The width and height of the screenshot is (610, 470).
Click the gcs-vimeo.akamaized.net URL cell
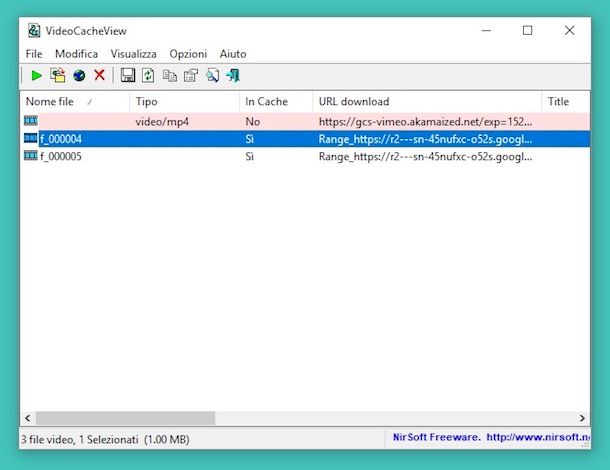(x=425, y=122)
